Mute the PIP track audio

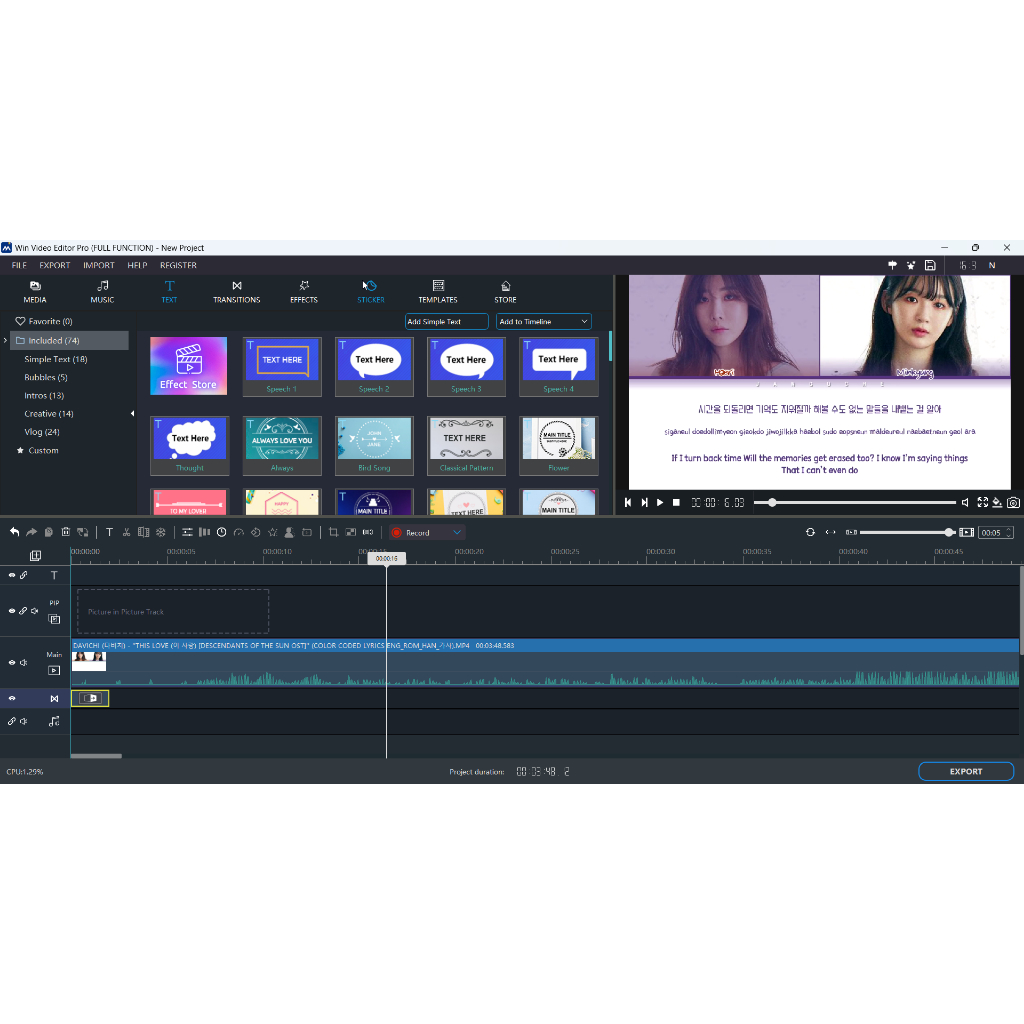point(35,611)
